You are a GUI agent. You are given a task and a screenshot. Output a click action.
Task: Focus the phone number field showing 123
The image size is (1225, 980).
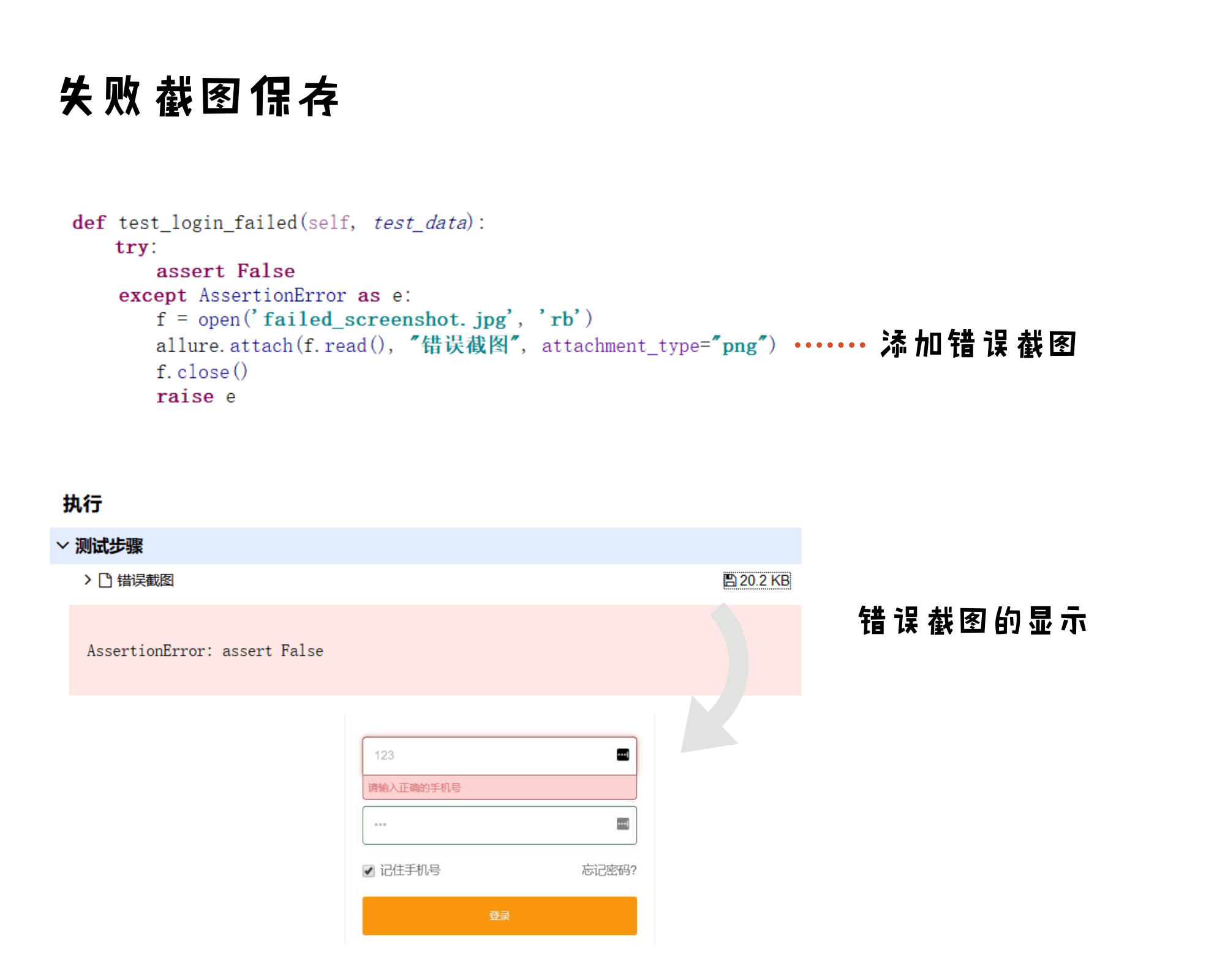(484, 755)
